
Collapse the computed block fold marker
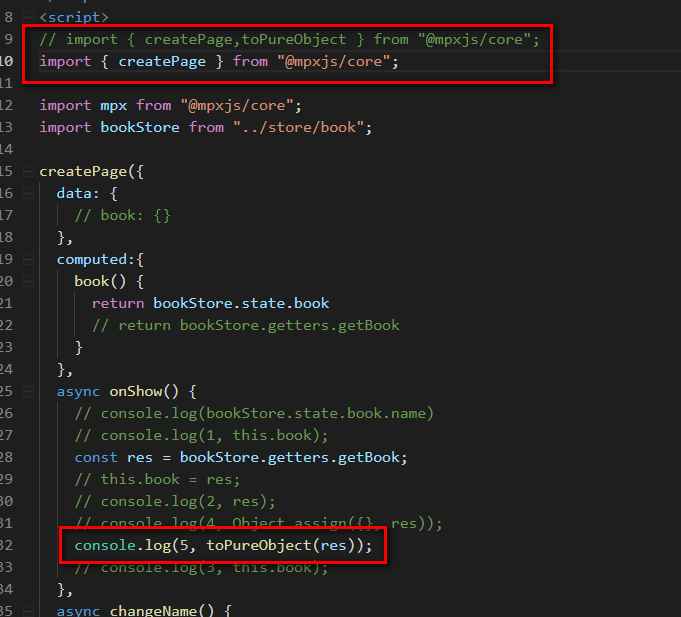click(28, 260)
